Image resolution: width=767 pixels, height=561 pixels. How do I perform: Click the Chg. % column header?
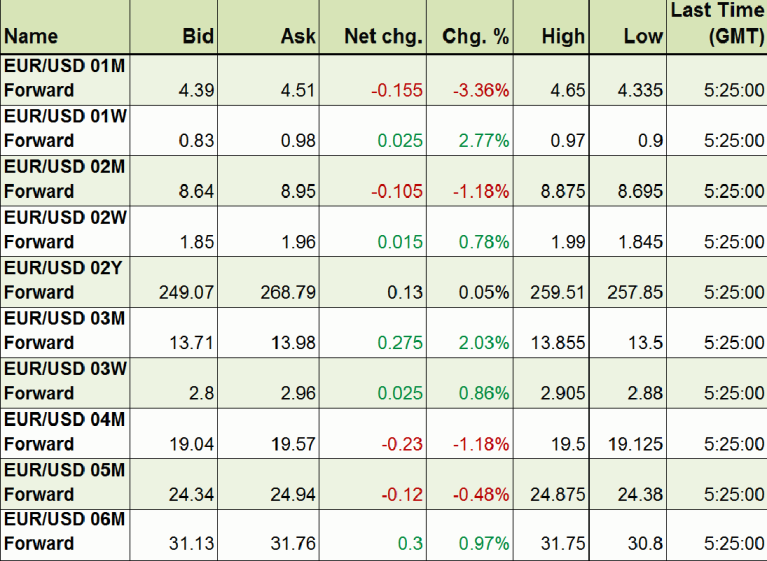tap(476, 37)
